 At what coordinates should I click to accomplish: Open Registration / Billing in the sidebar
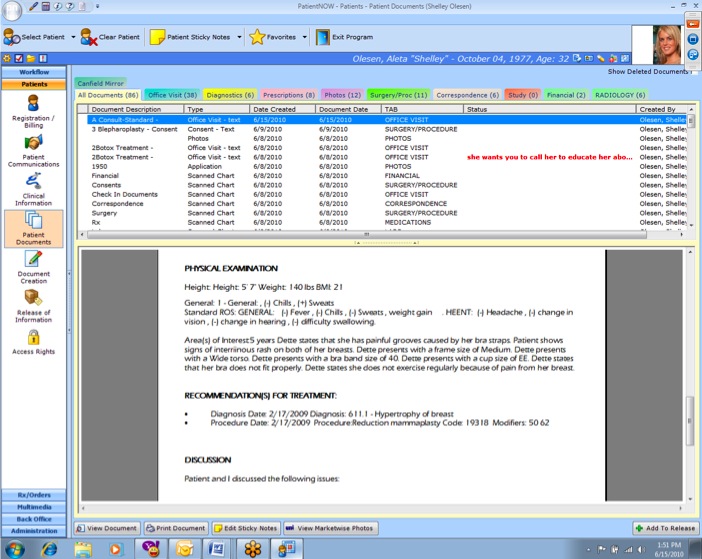click(34, 111)
